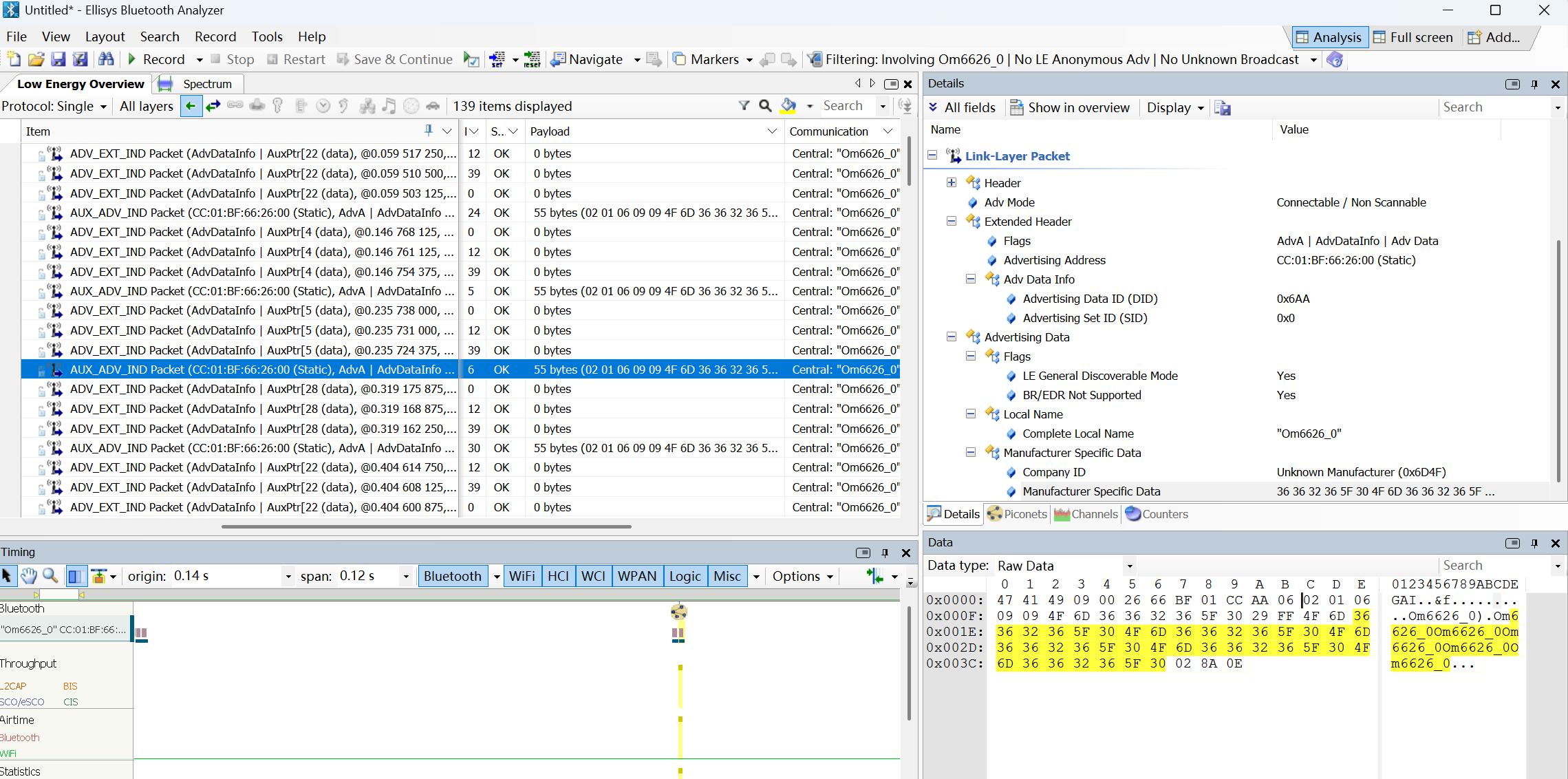This screenshot has height=779, width=1568.
Task: Open the File menu
Action: pos(17,36)
